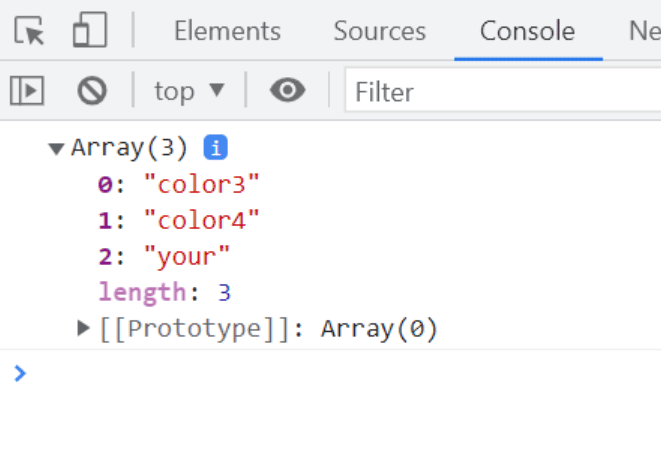The width and height of the screenshot is (661, 473).
Task: Select the "color4" string value
Action: coord(202,220)
